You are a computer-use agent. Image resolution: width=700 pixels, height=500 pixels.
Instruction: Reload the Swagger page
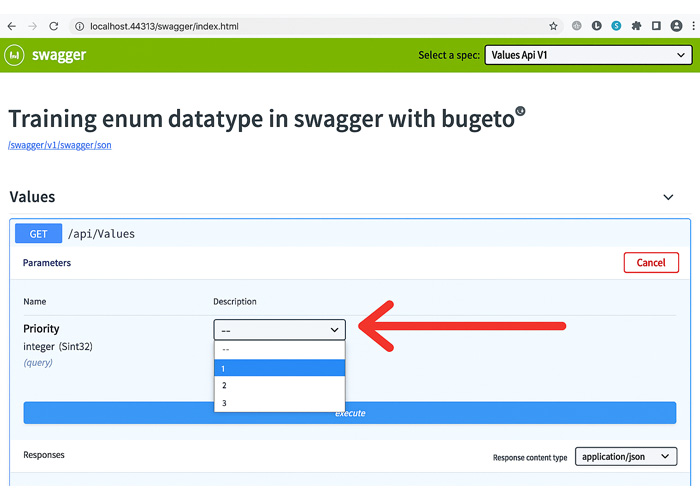point(54,26)
